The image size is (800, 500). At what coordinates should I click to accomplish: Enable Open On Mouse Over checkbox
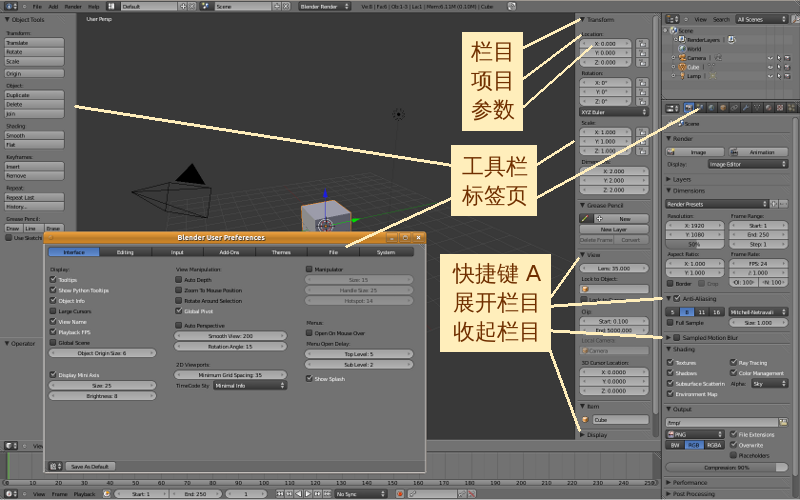[309, 333]
